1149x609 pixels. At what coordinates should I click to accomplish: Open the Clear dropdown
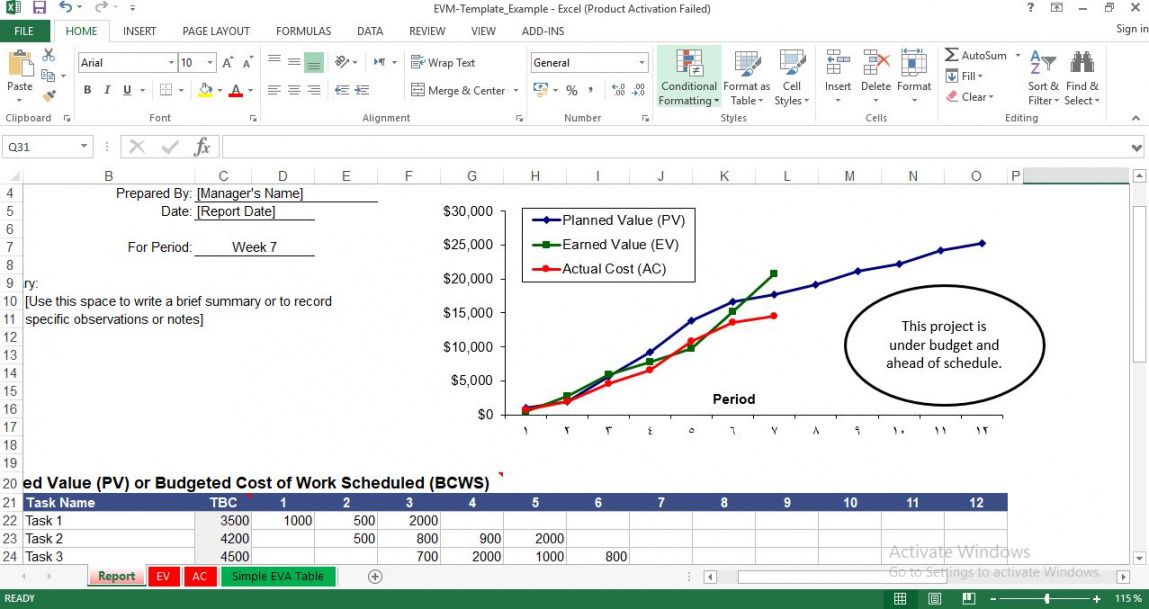[x=969, y=97]
